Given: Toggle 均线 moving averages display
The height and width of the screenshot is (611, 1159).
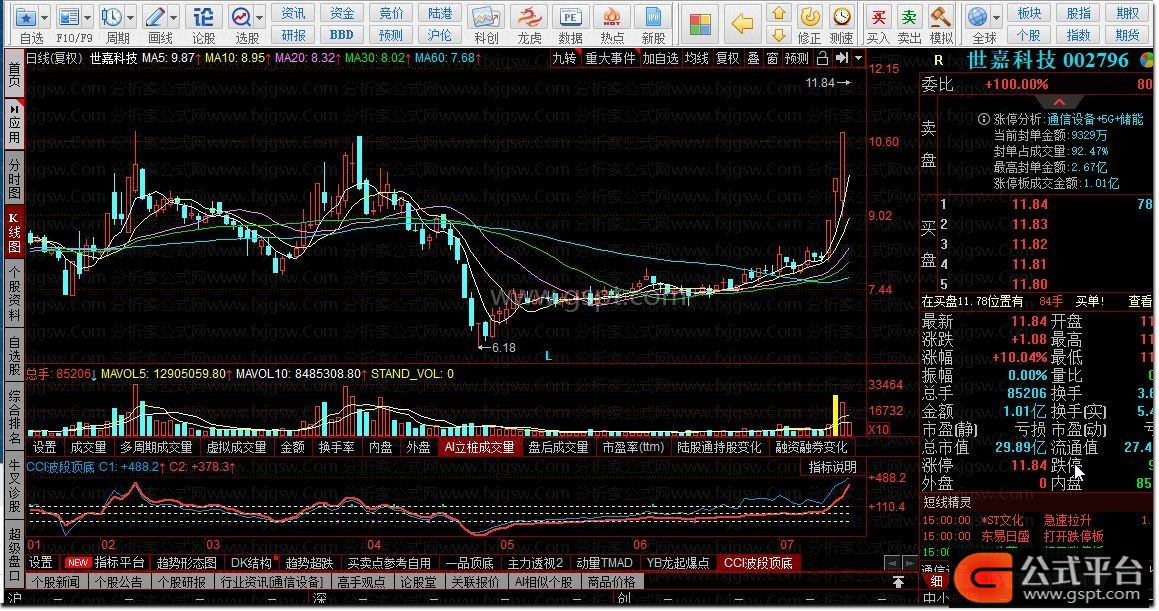Looking at the screenshot, I should (x=696, y=58).
